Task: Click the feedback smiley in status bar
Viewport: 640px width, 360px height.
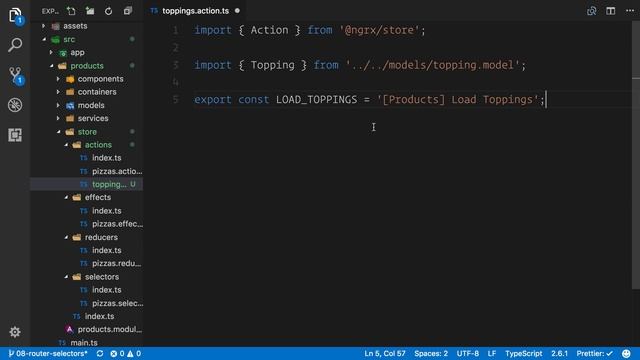Action: tap(626, 353)
